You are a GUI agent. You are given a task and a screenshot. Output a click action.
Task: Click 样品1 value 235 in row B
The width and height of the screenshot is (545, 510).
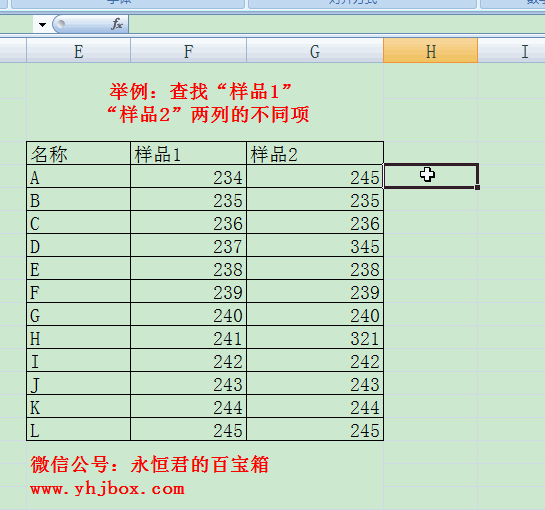pyautogui.click(x=188, y=200)
